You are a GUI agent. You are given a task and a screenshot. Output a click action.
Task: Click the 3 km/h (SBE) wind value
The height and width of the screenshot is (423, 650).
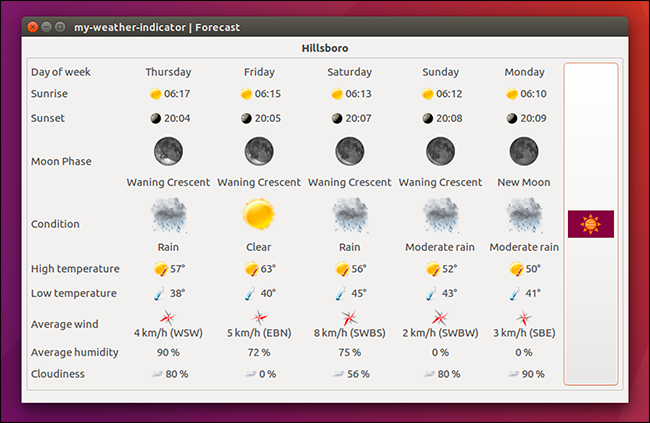coord(524,333)
